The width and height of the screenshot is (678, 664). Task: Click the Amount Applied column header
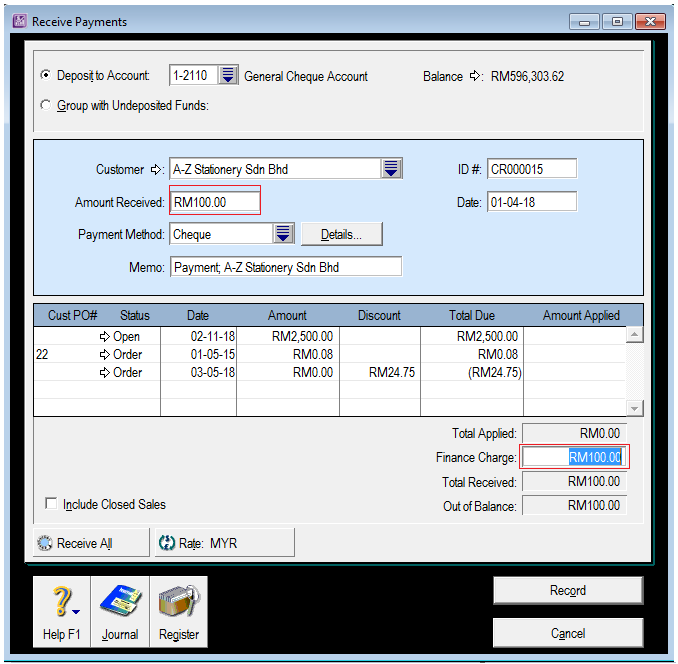click(x=581, y=316)
